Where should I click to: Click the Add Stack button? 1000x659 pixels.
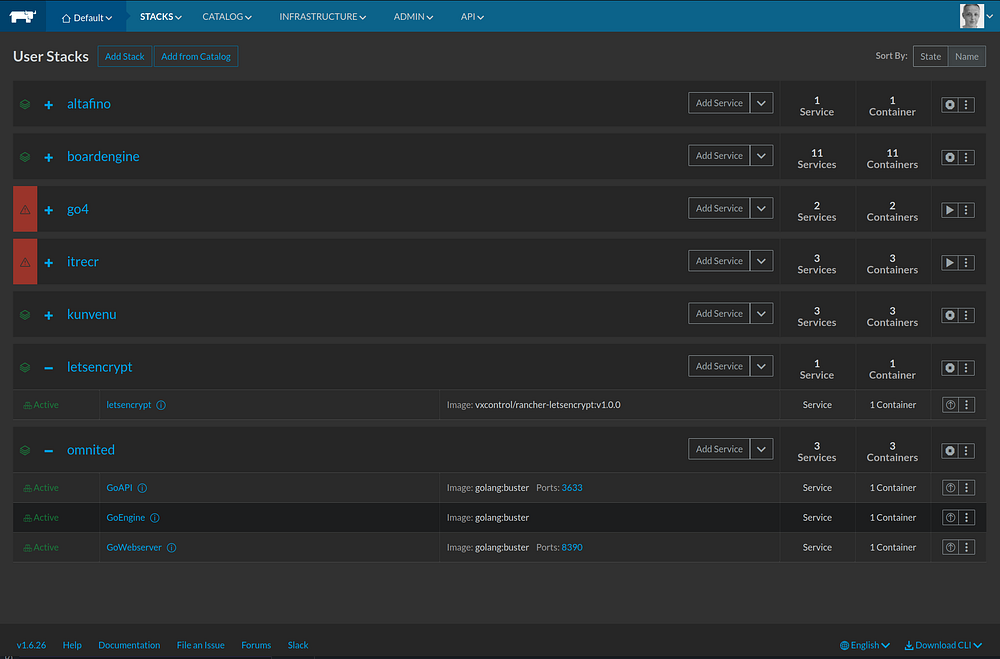tap(125, 57)
